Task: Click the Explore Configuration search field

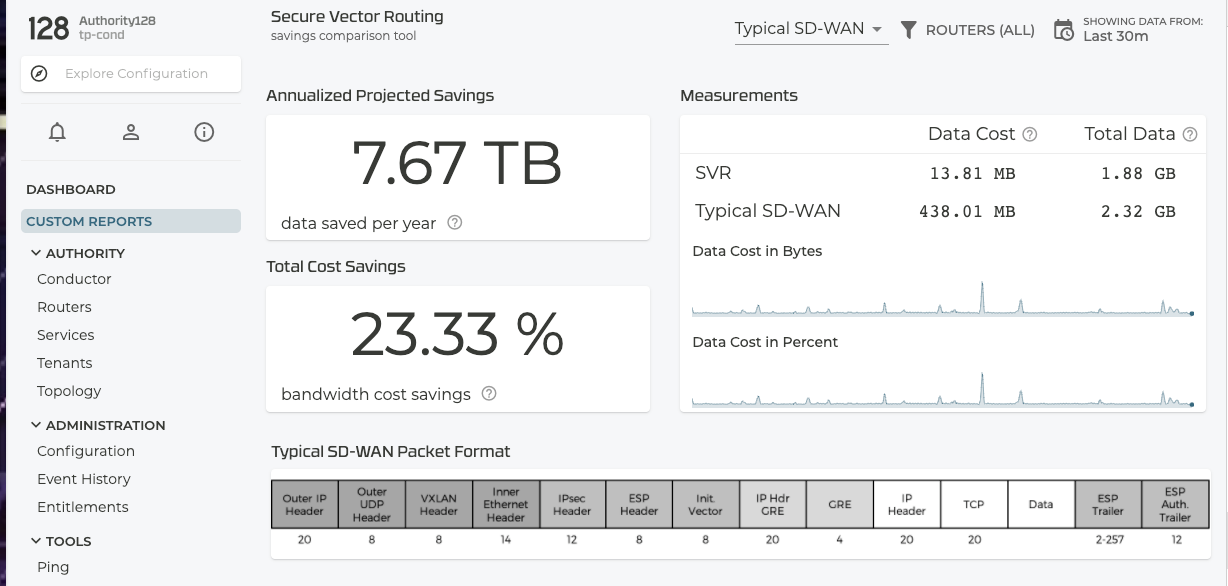Action: (136, 74)
